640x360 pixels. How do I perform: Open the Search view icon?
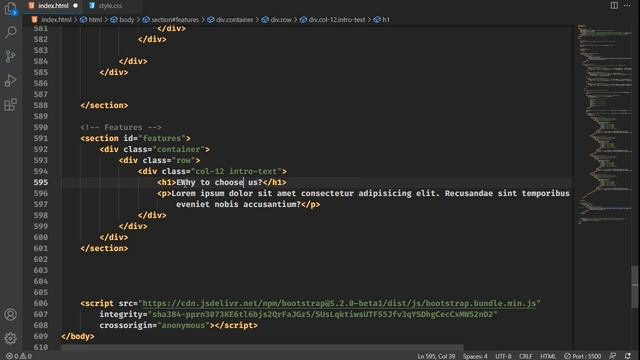[11, 32]
